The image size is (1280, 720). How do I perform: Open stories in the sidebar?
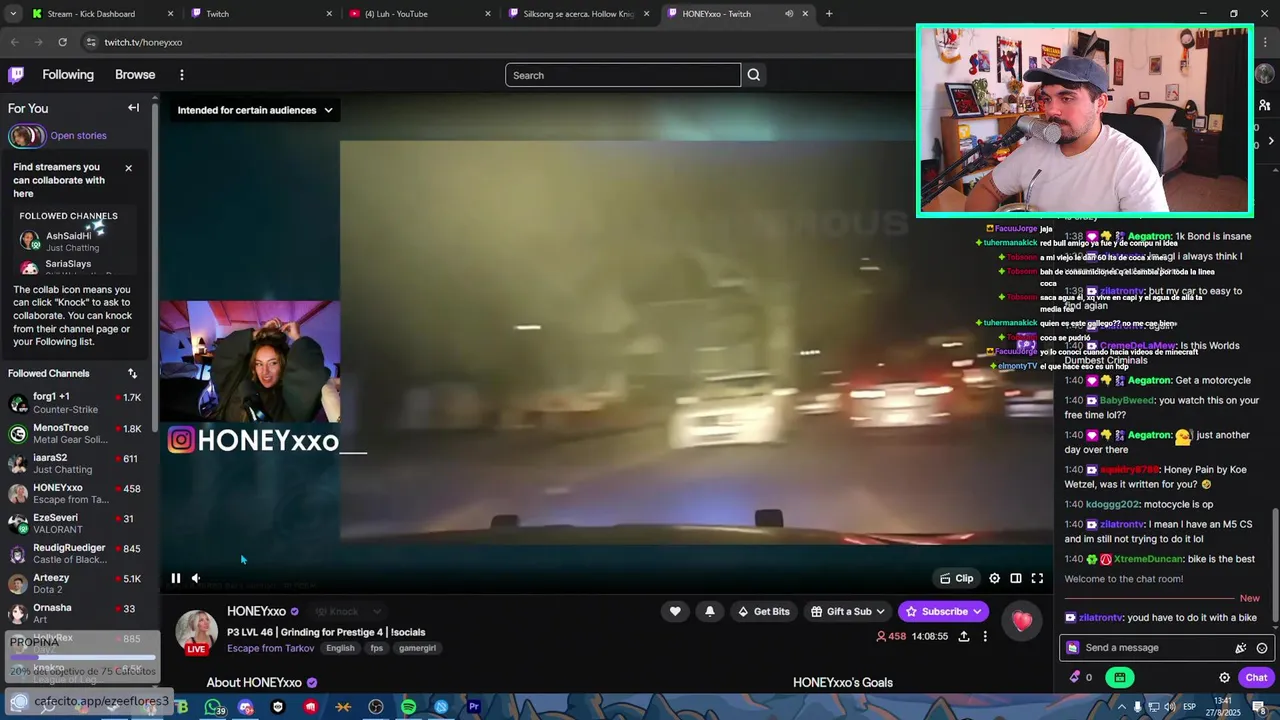pos(78,136)
